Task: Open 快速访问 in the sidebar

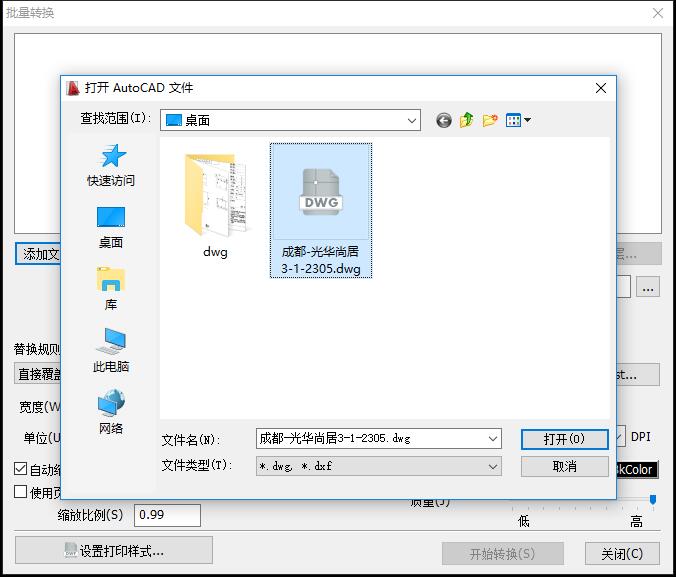Action: coord(111,165)
